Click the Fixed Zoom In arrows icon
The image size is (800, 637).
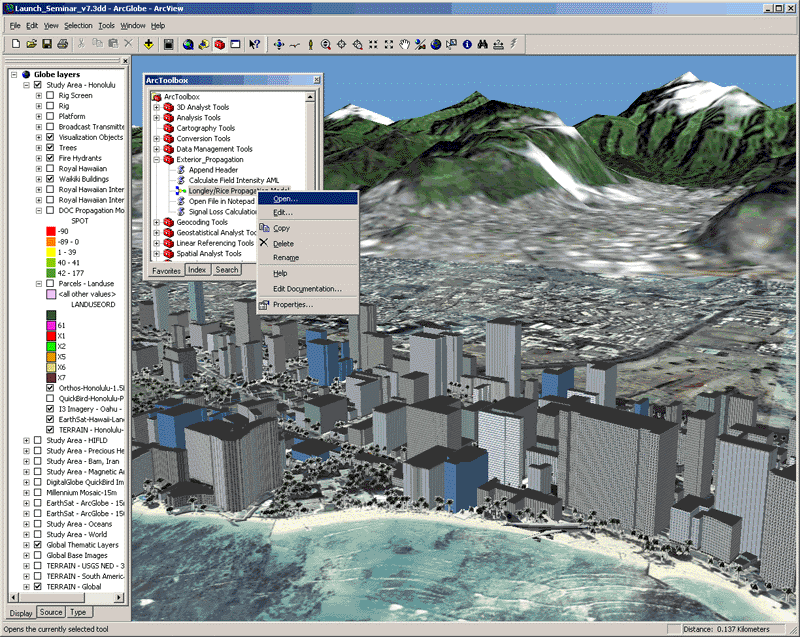[373, 44]
